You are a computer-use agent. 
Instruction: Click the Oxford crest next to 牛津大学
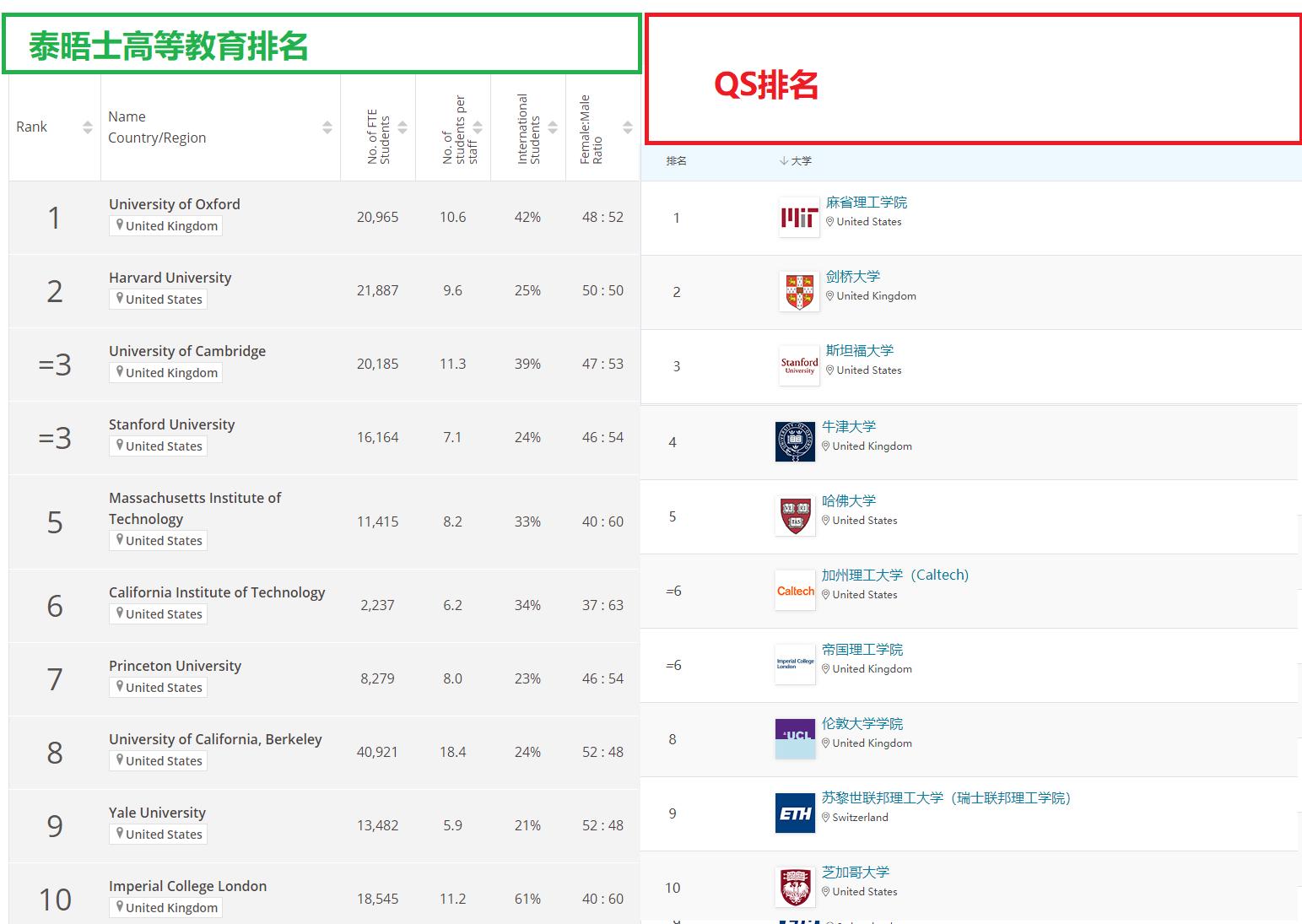point(794,440)
